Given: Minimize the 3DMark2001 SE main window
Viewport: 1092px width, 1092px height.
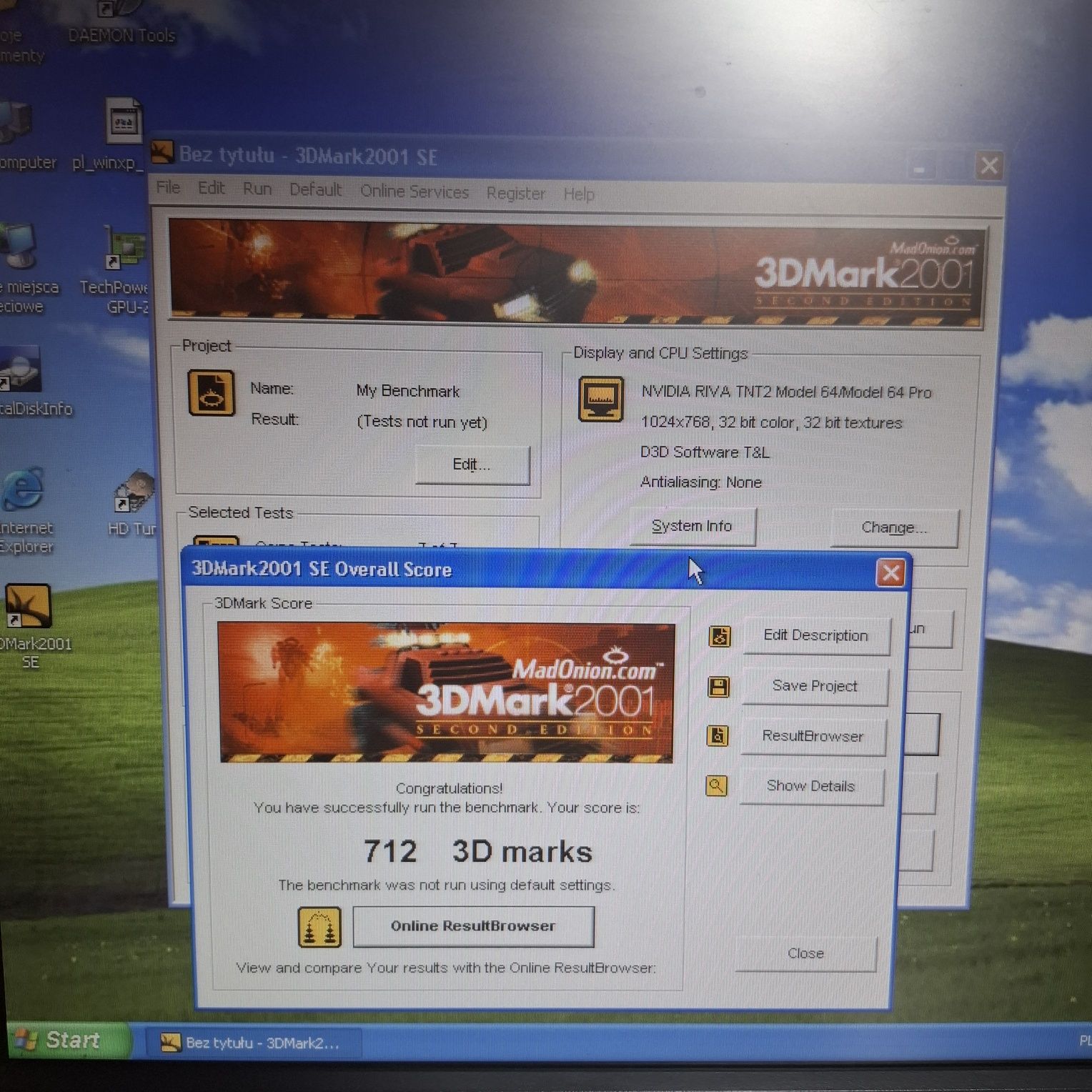Looking at the screenshot, I should (920, 169).
